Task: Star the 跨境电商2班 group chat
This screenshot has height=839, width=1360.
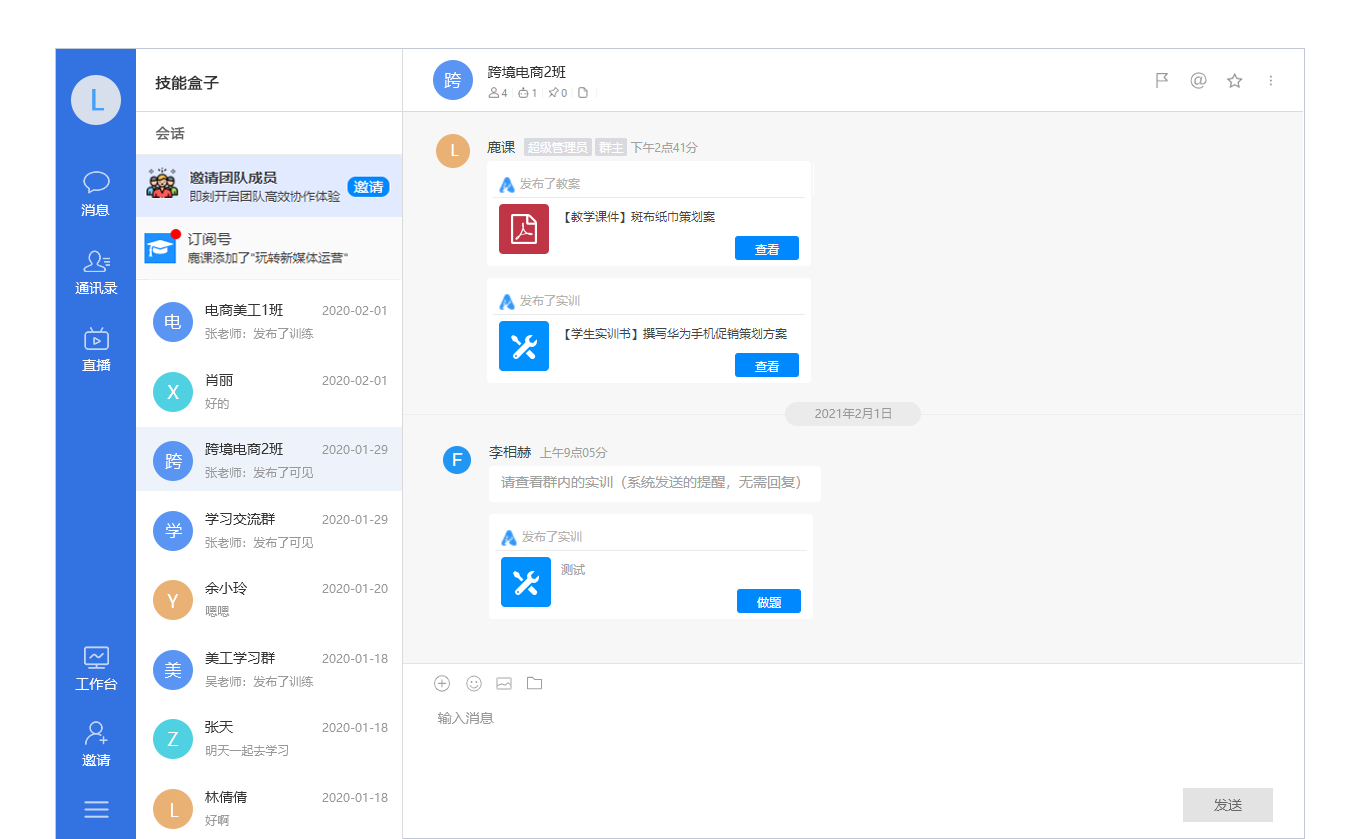Action: click(x=1234, y=81)
